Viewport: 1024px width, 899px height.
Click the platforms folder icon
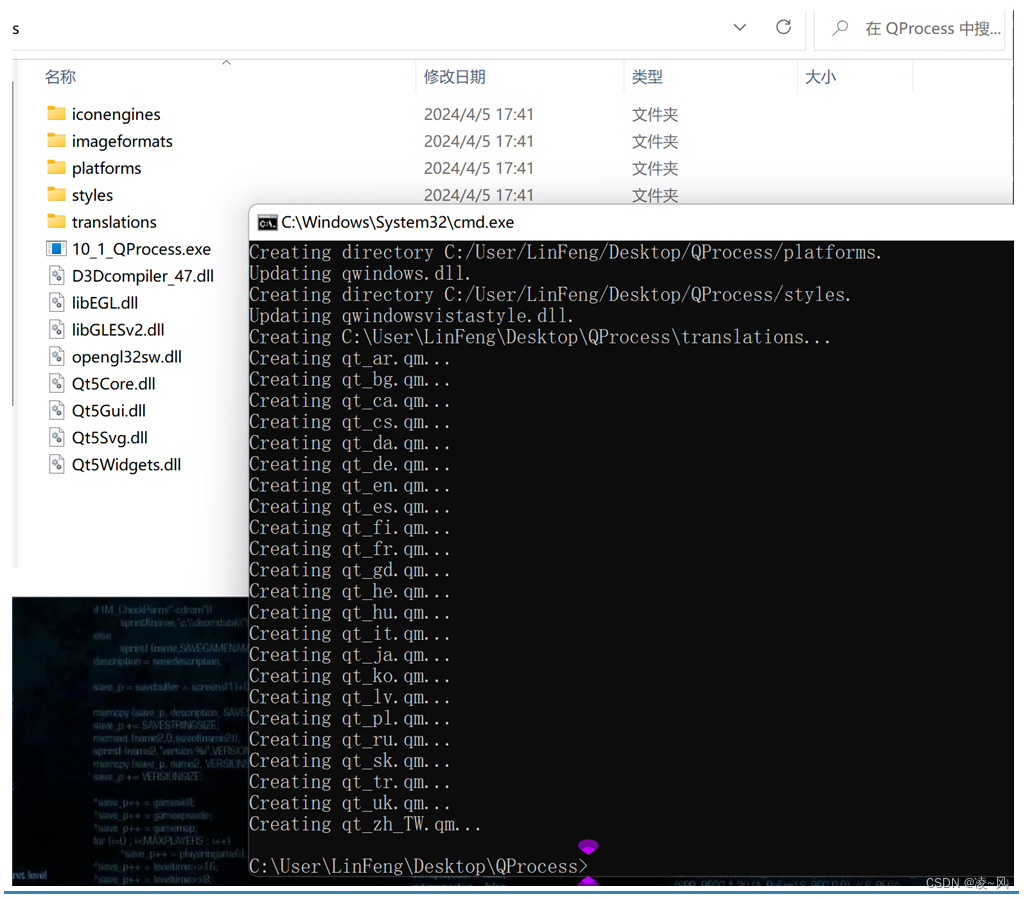(x=56, y=168)
